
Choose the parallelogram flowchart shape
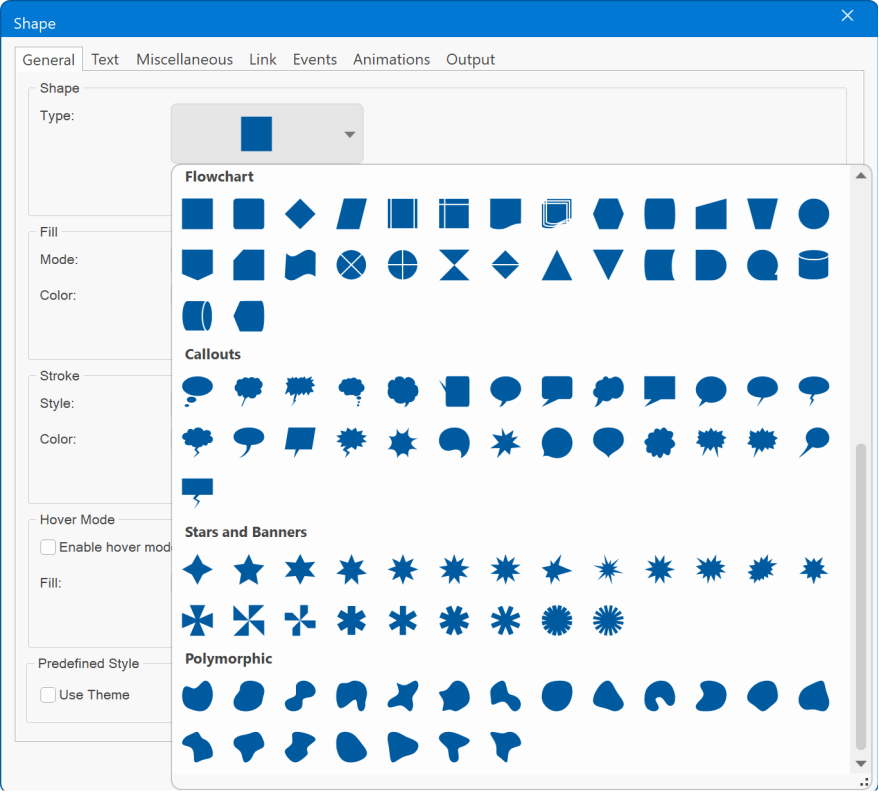click(351, 214)
